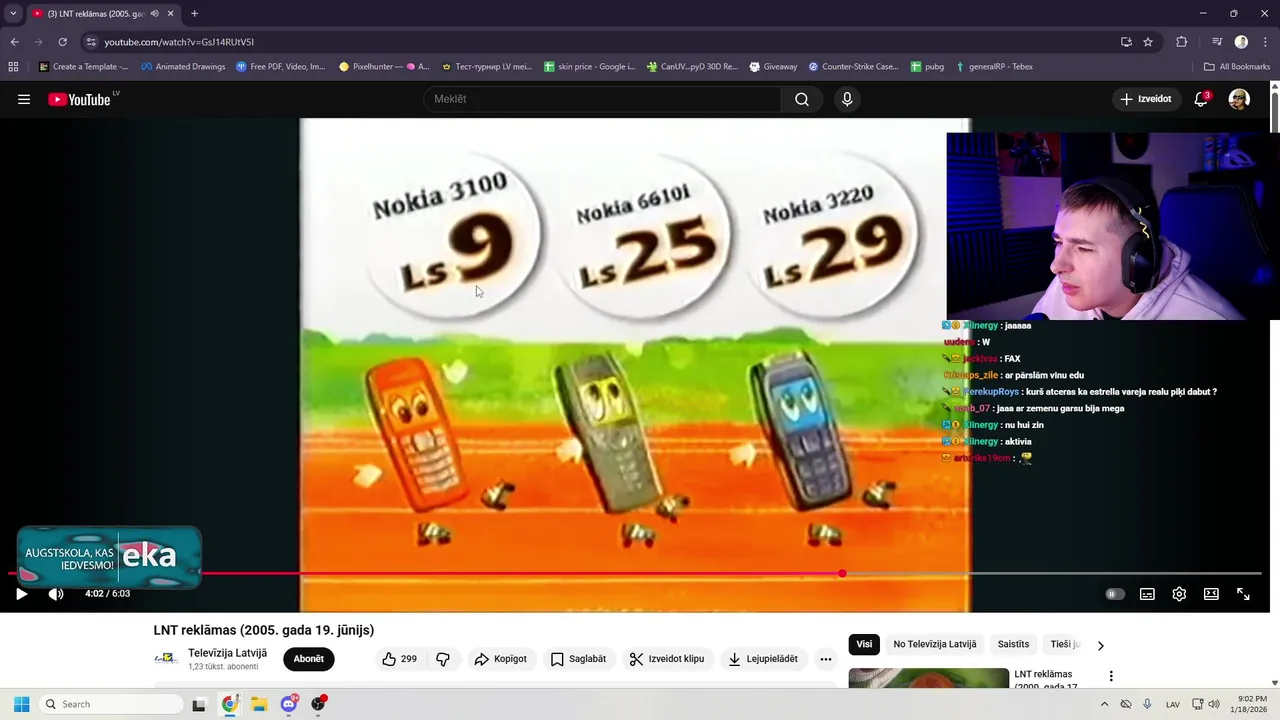Mute tab via speaker icon on tab

pos(154,14)
